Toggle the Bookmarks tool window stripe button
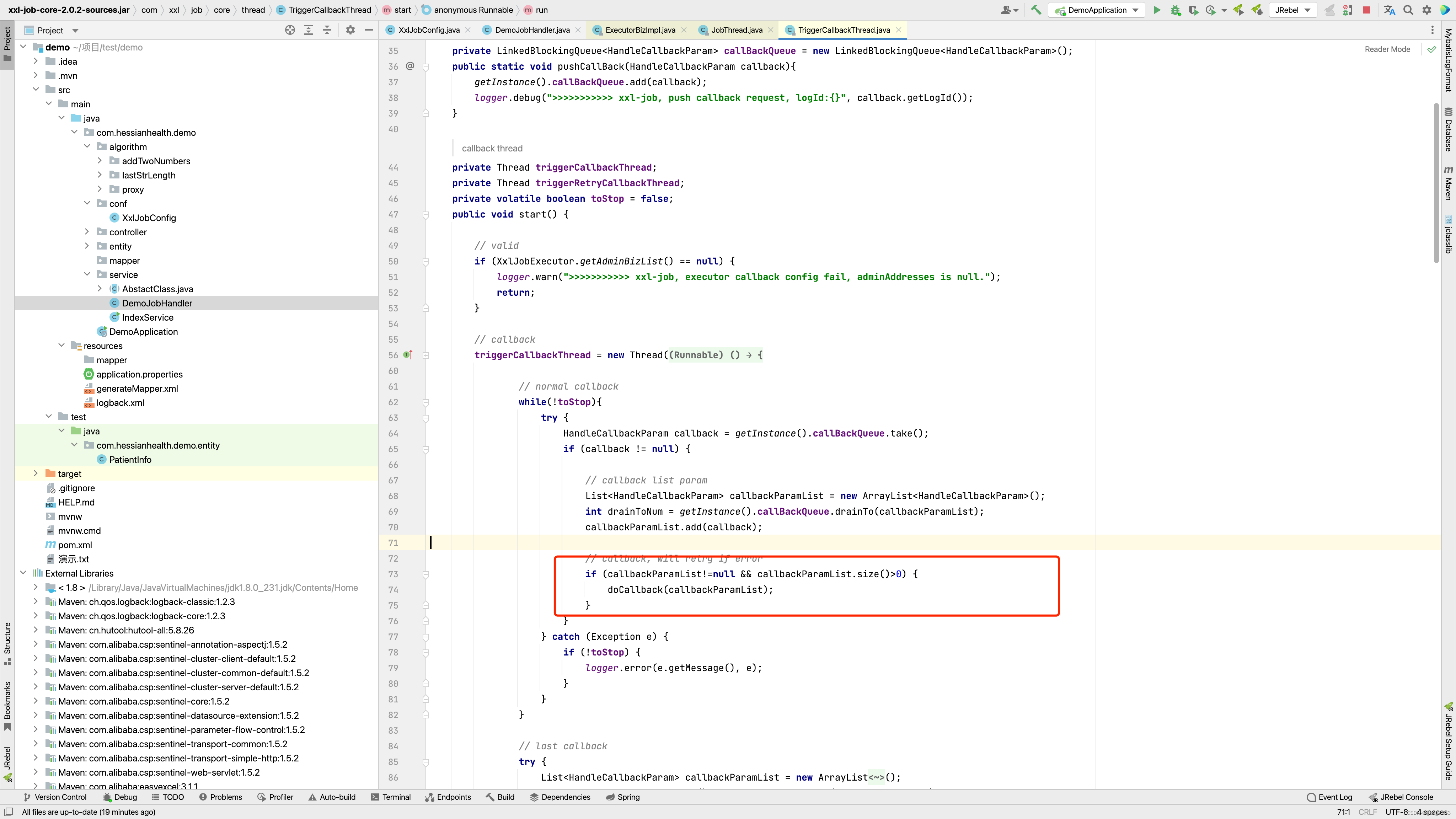The height and width of the screenshot is (819, 1456). click(7, 706)
